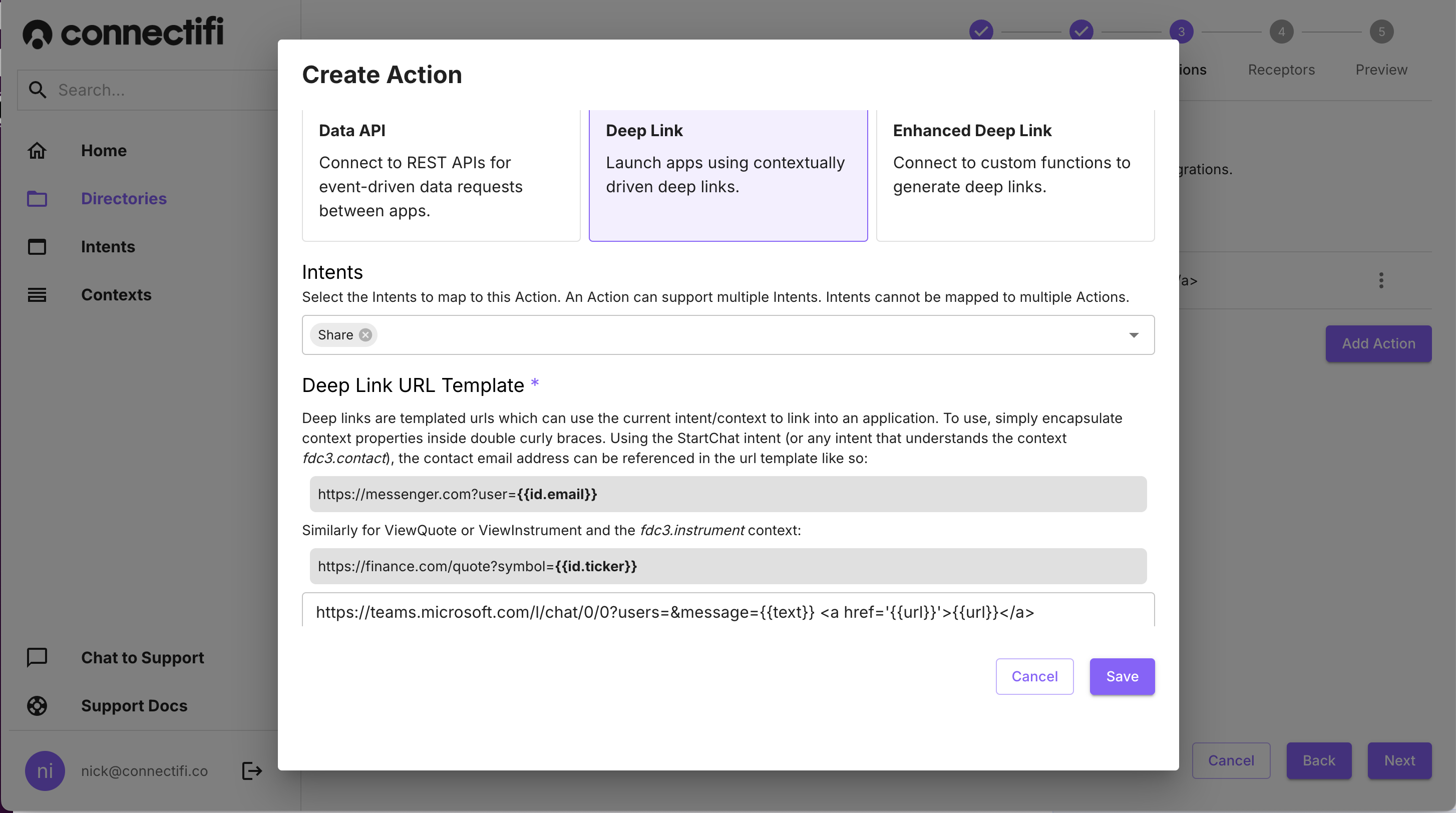Click the search magnifier icon
1456x813 pixels.
(x=38, y=90)
